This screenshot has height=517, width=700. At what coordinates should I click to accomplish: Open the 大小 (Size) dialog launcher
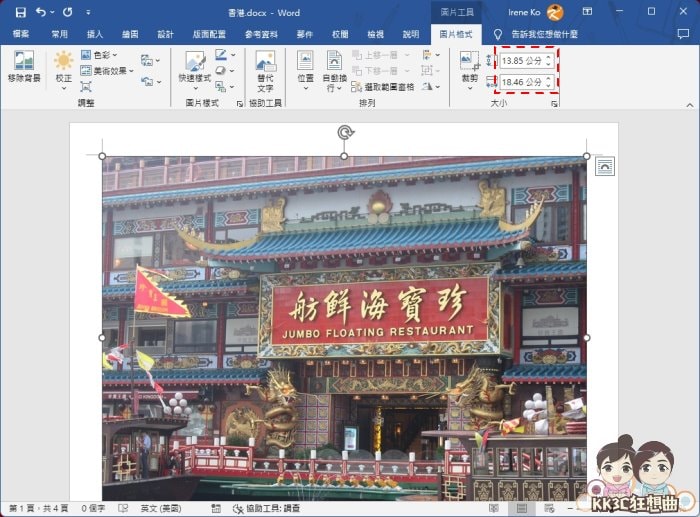click(554, 104)
